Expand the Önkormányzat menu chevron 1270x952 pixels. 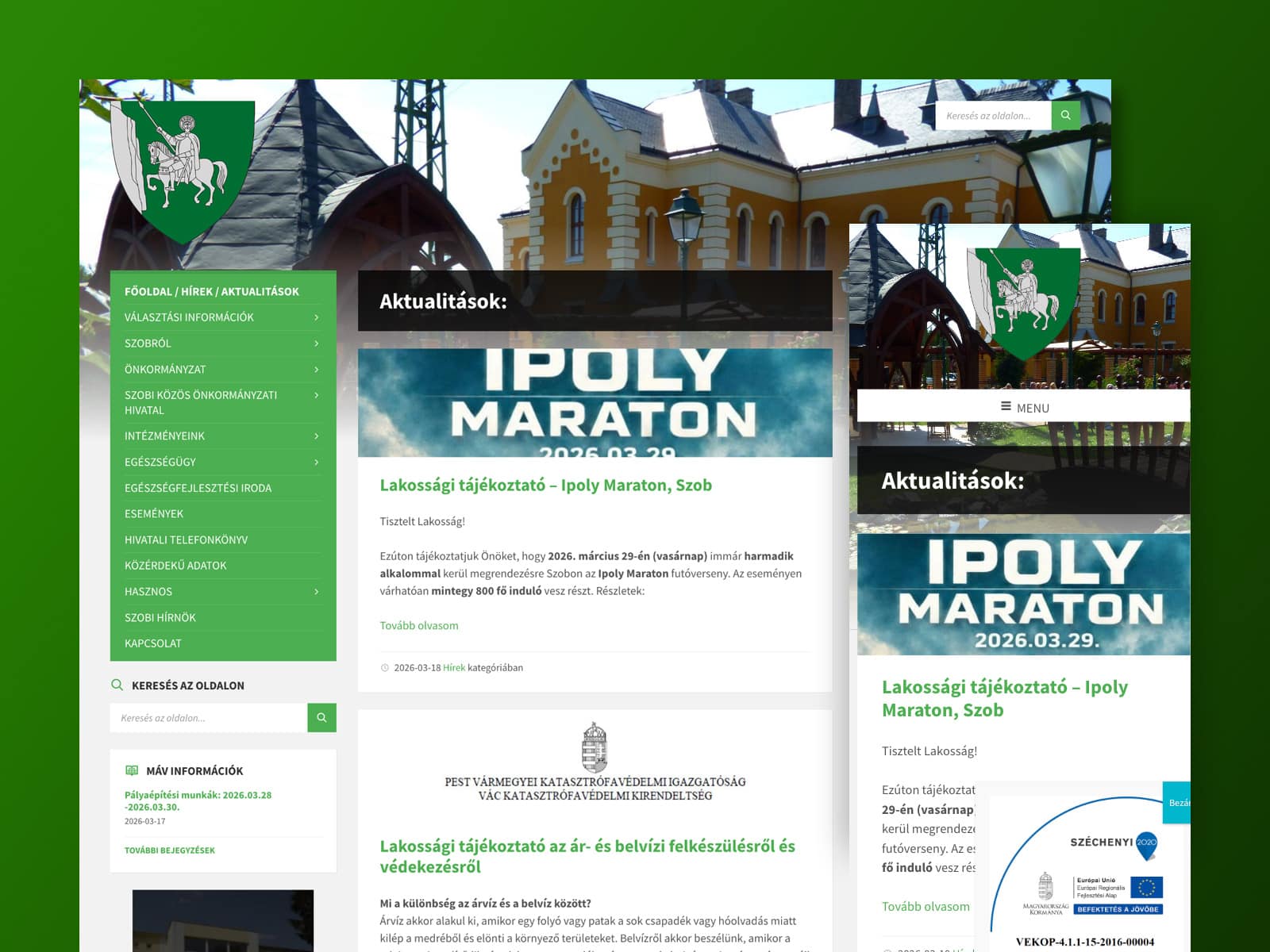[316, 370]
